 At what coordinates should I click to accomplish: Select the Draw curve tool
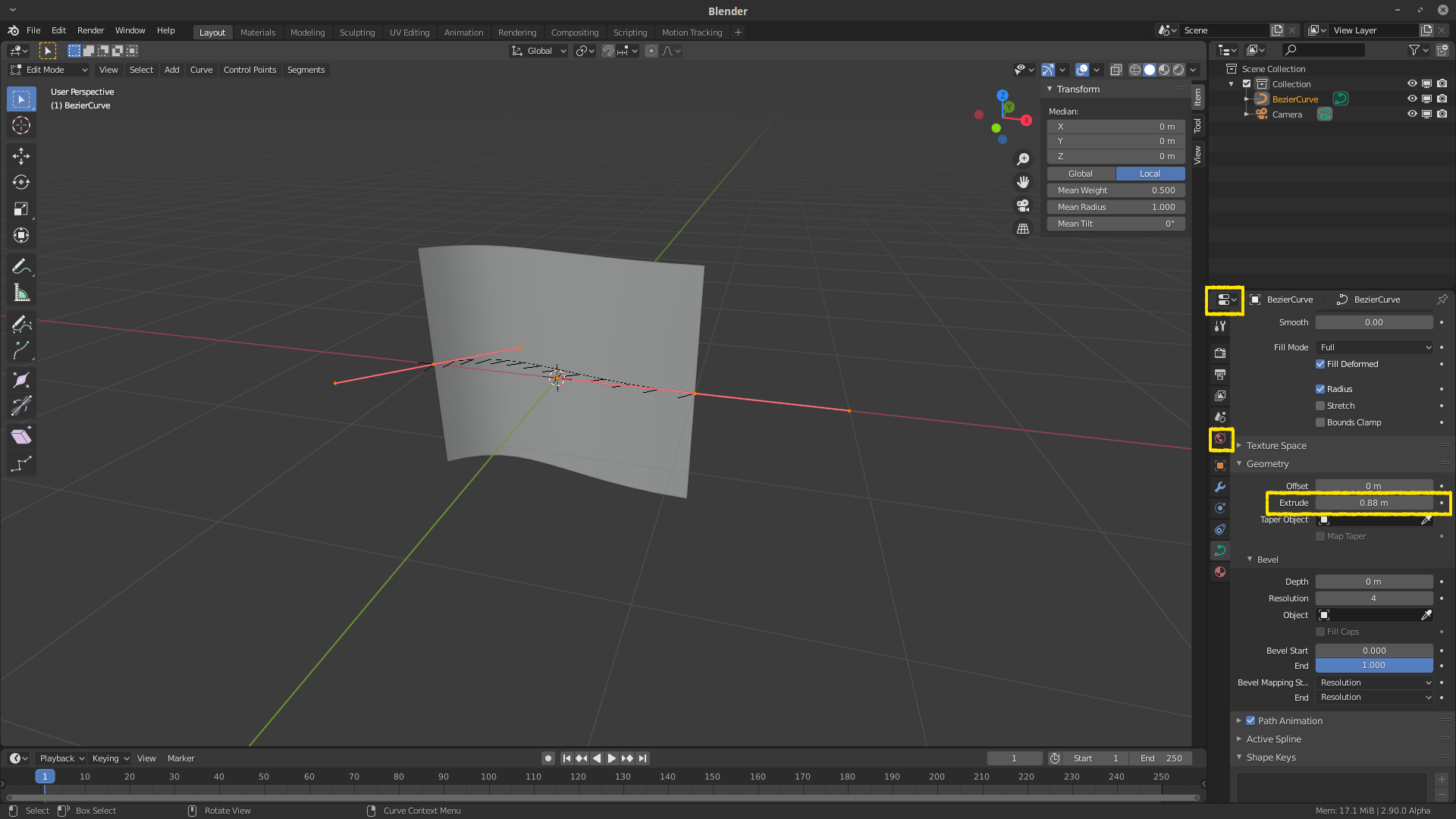click(x=21, y=324)
